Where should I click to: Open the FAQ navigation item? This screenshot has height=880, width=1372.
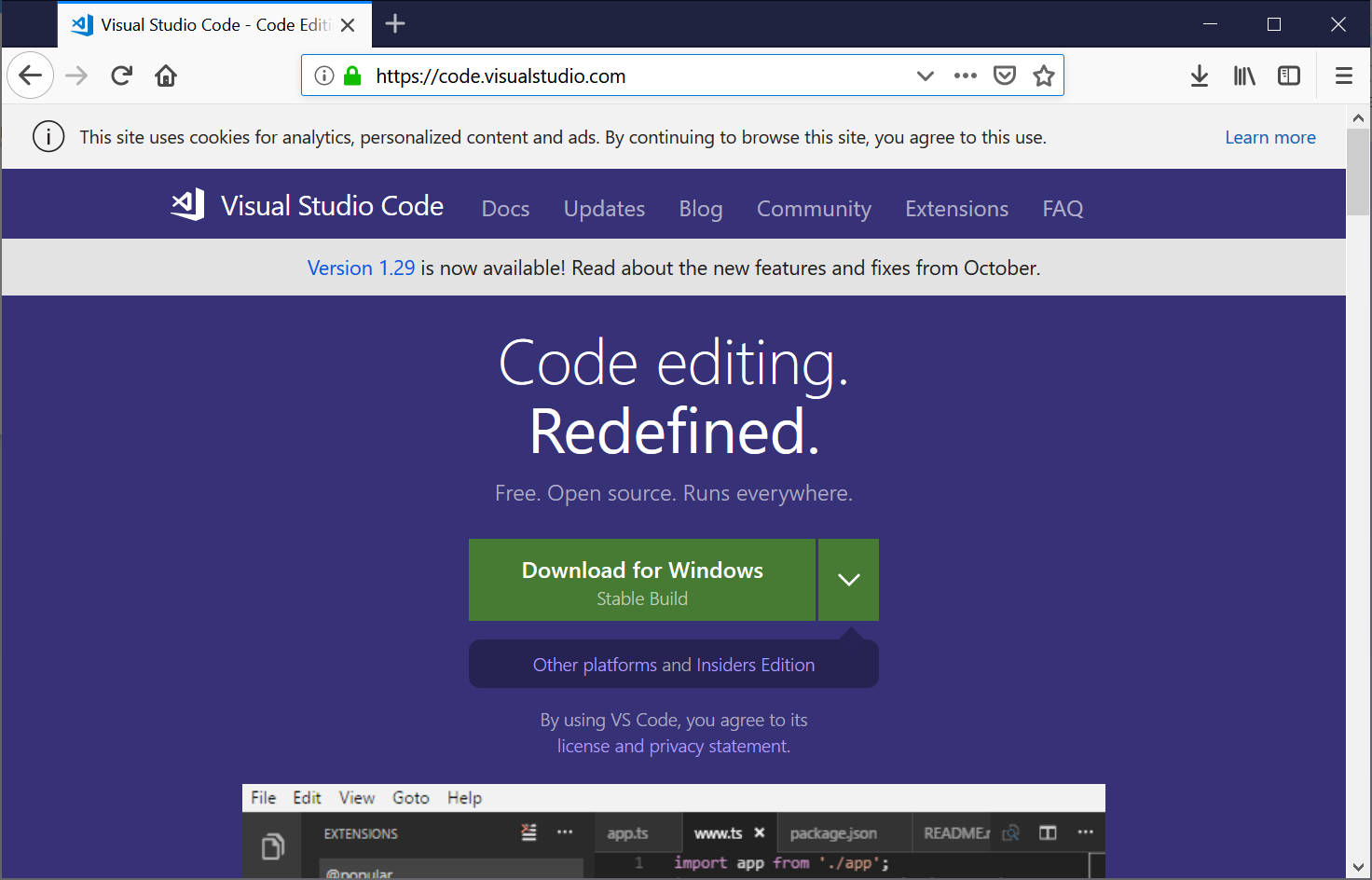(1063, 209)
